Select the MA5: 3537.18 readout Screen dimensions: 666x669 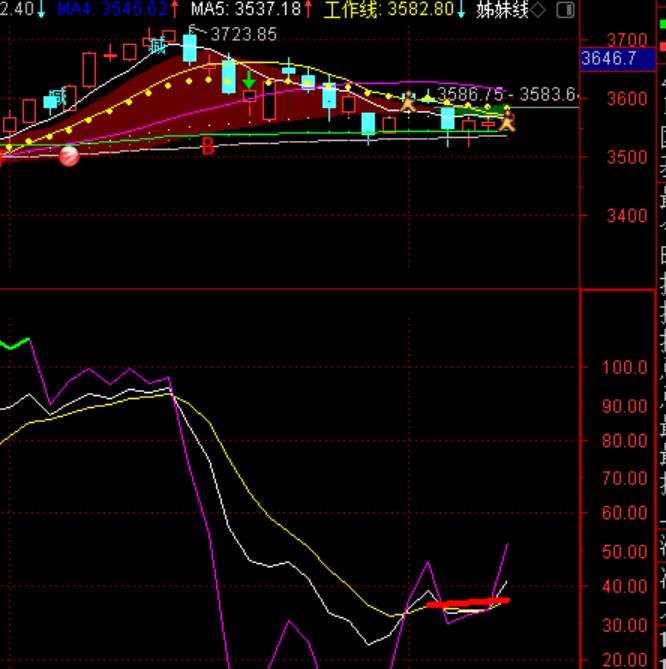click(x=246, y=9)
